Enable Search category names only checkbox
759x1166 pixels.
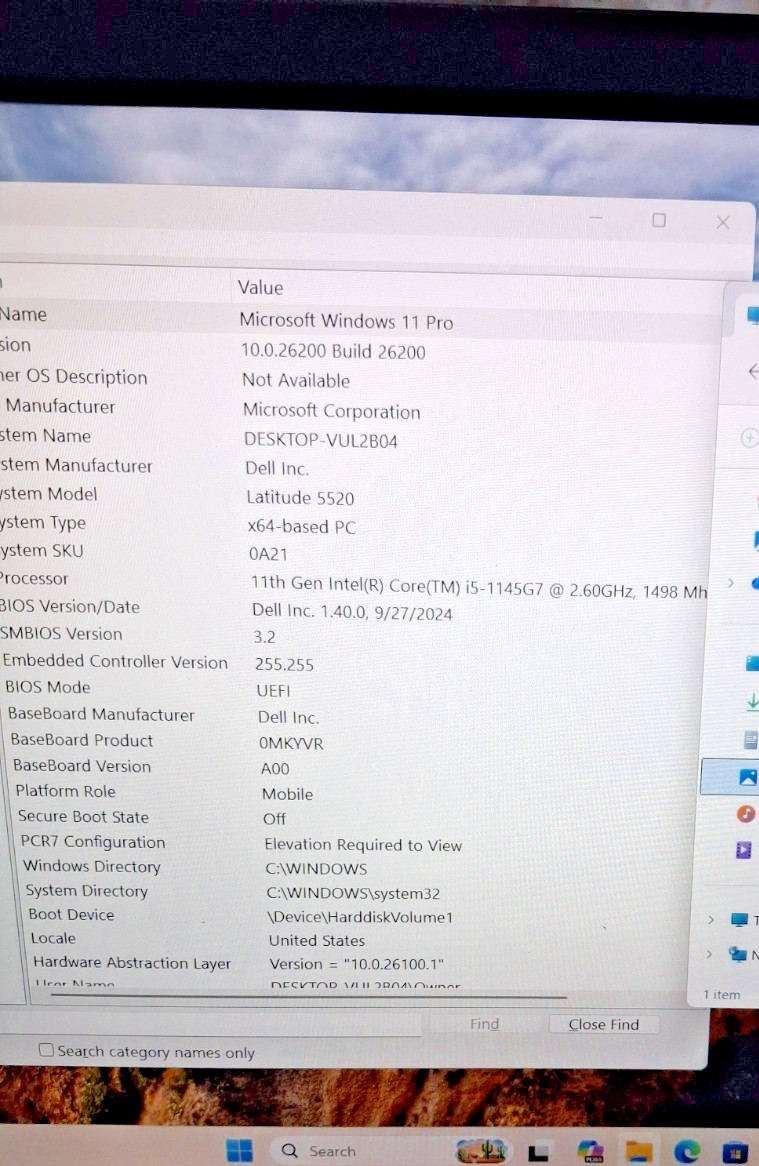[x=46, y=1049]
